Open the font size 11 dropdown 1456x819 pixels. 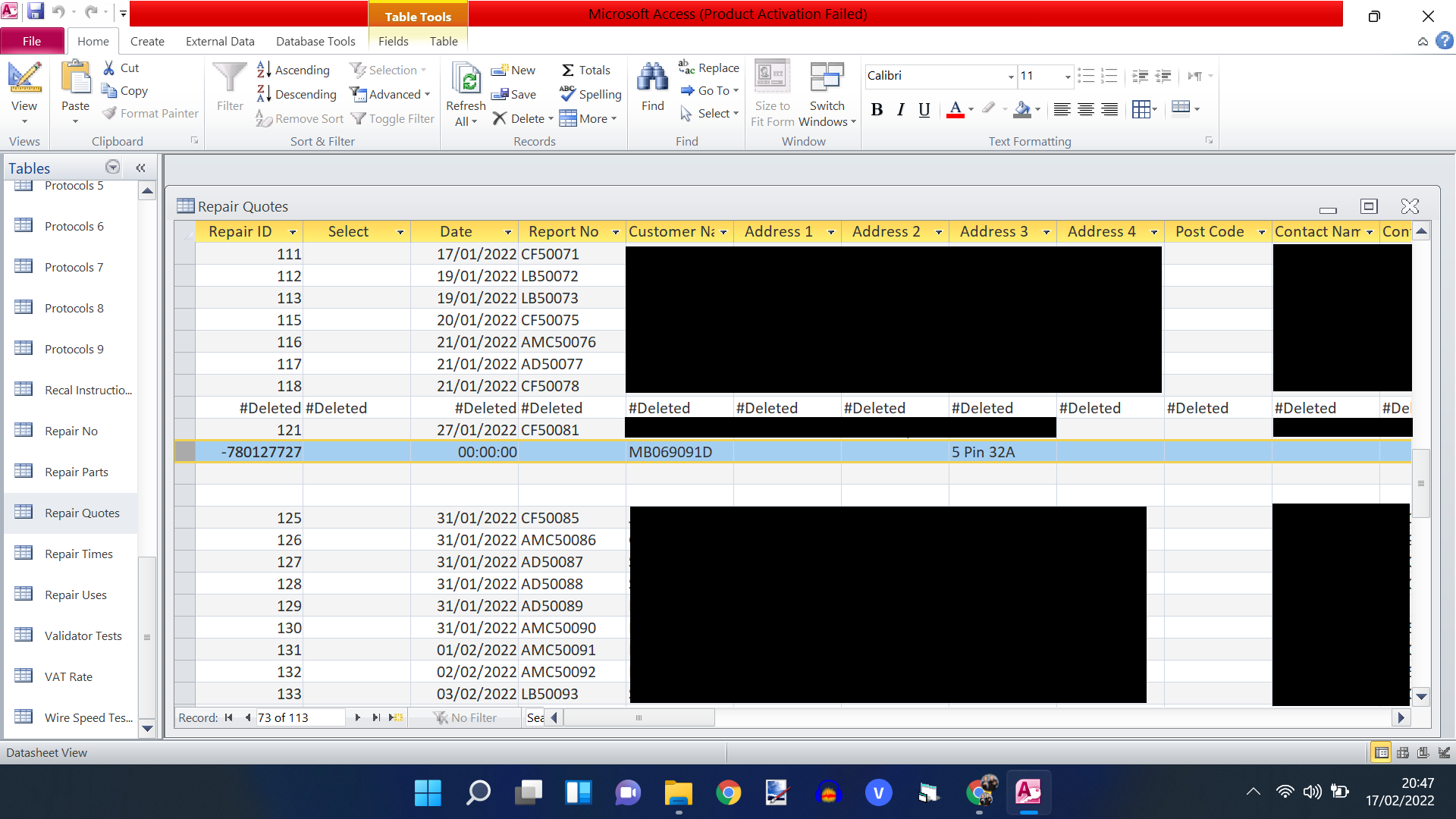pyautogui.click(x=1068, y=77)
